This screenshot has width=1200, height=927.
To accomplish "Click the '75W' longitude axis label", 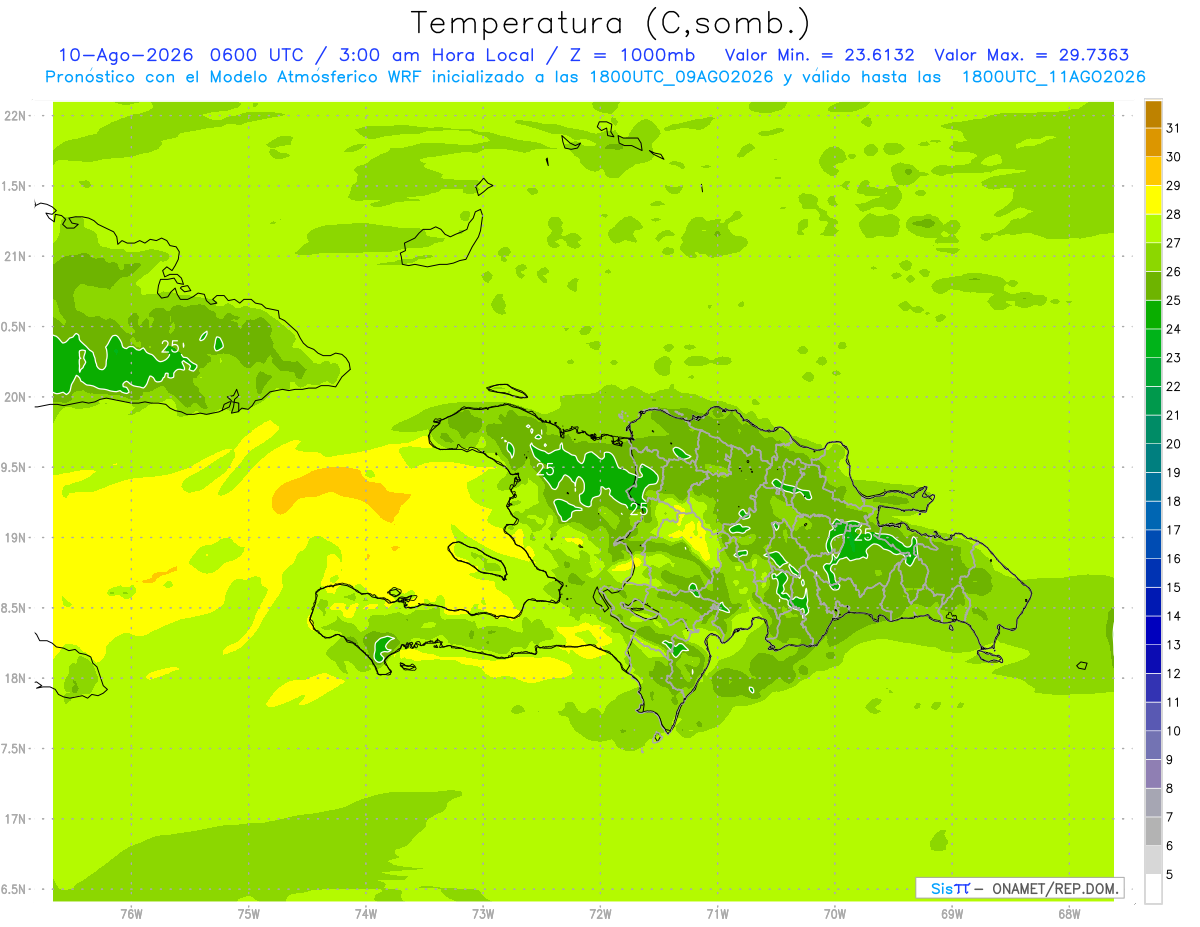I will (x=249, y=913).
